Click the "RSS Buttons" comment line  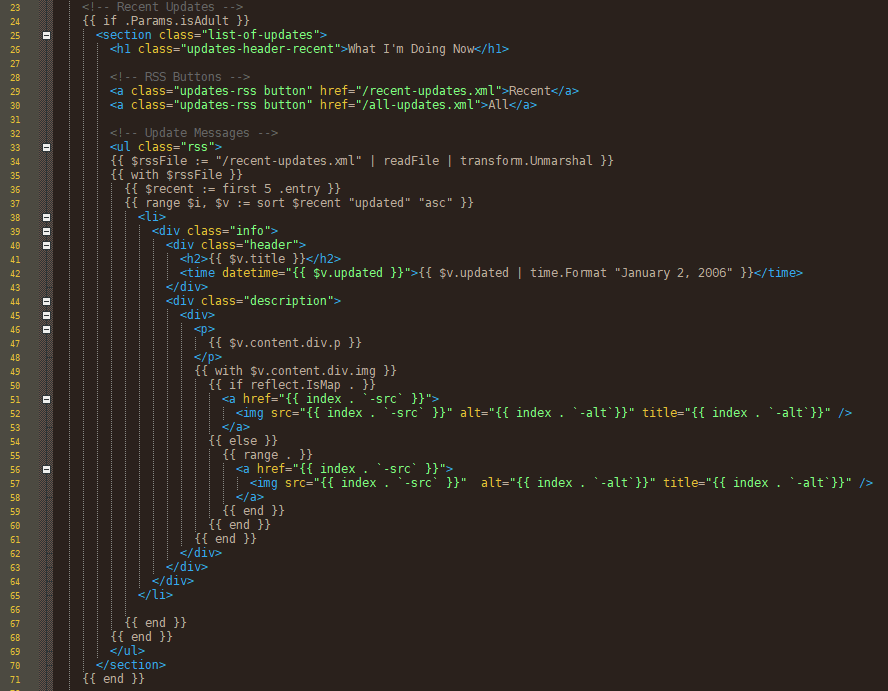[180, 76]
